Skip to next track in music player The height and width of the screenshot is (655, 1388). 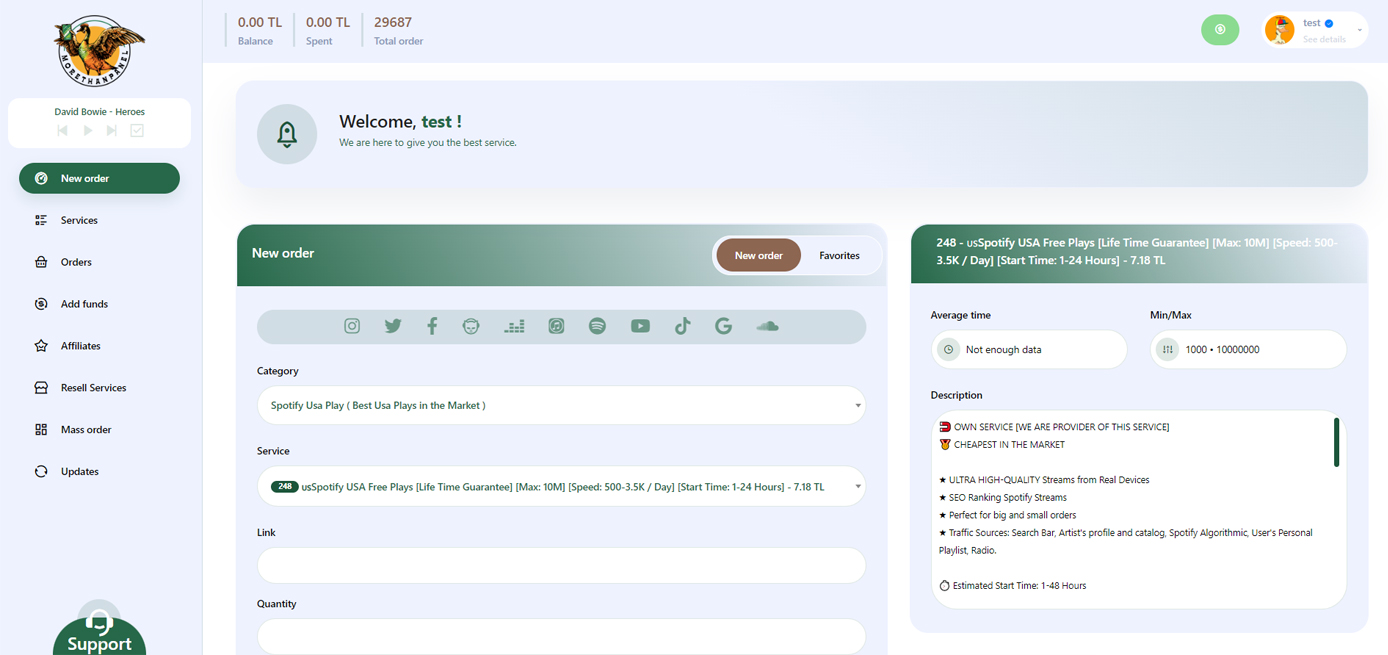(x=112, y=130)
